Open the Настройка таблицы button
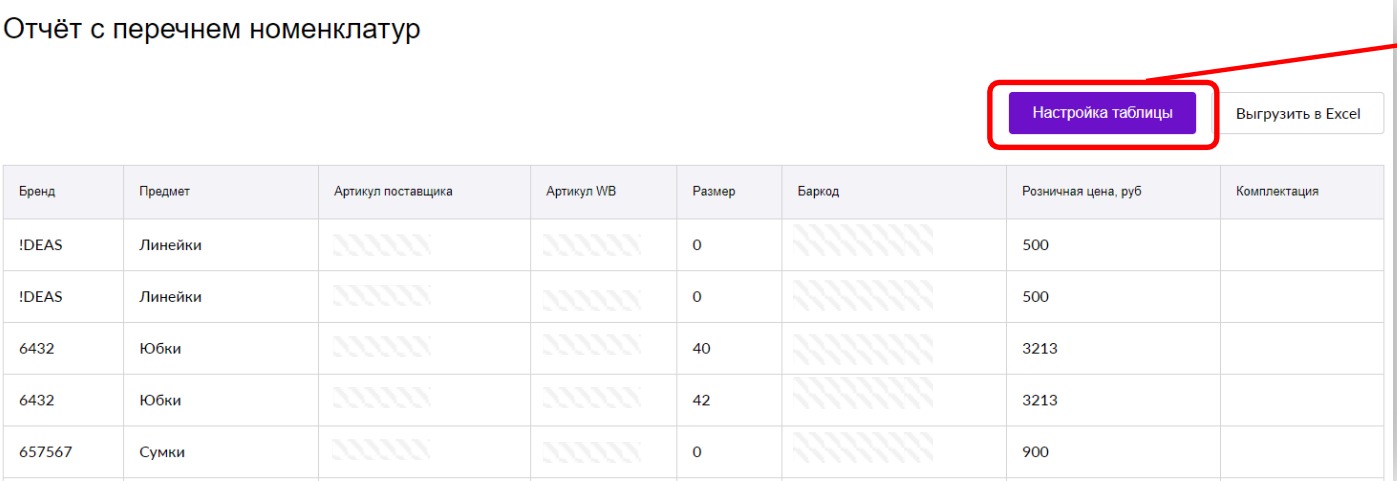This screenshot has width=1397, height=481. (1102, 113)
